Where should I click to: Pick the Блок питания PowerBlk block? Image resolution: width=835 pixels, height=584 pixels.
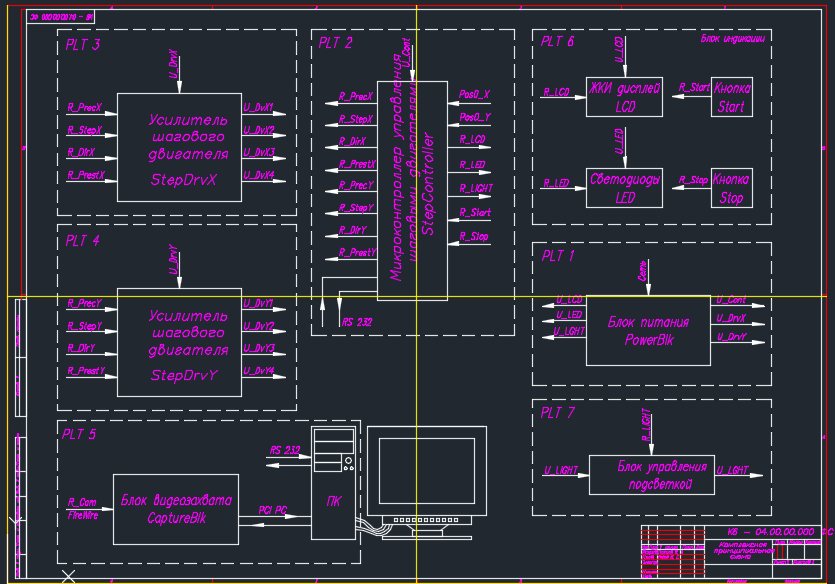click(648, 331)
